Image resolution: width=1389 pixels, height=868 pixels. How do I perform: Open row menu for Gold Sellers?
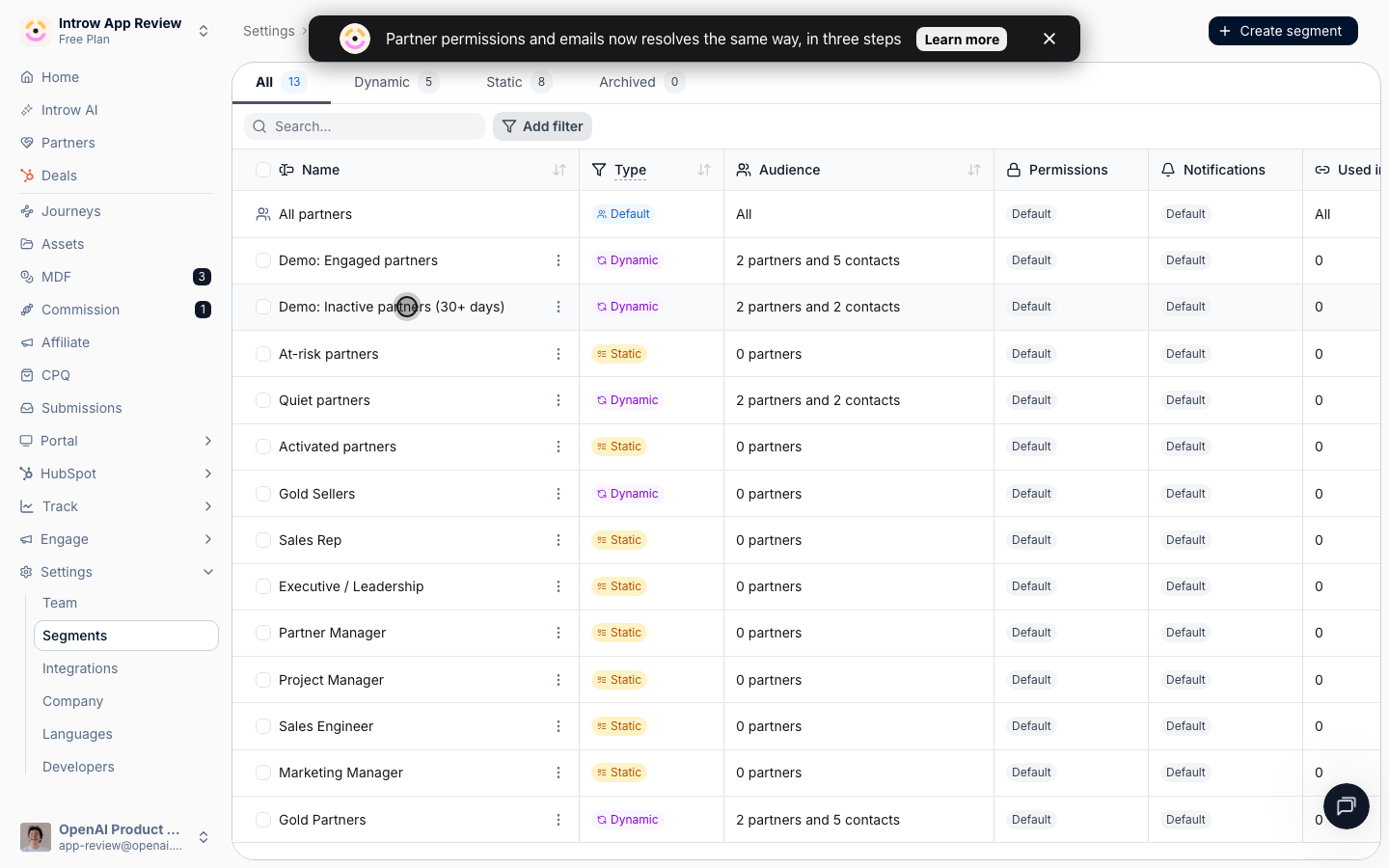click(x=558, y=494)
